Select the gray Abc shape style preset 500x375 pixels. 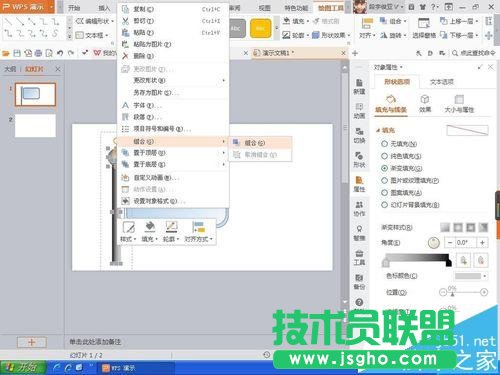click(236, 28)
